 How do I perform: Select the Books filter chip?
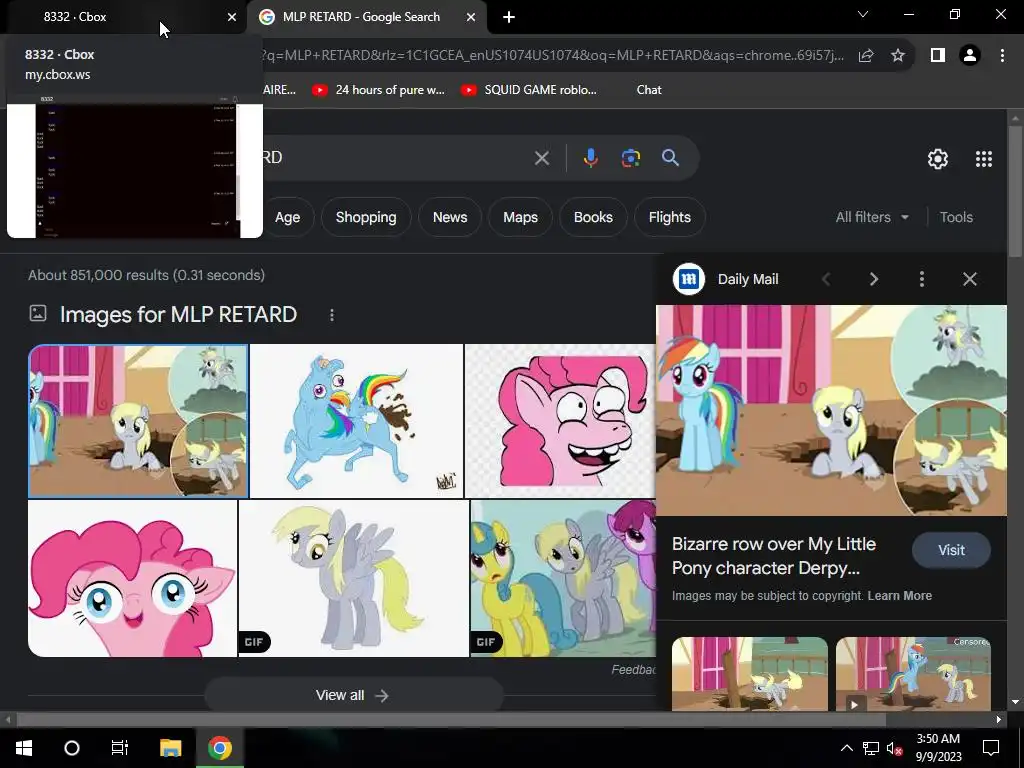pyautogui.click(x=593, y=217)
